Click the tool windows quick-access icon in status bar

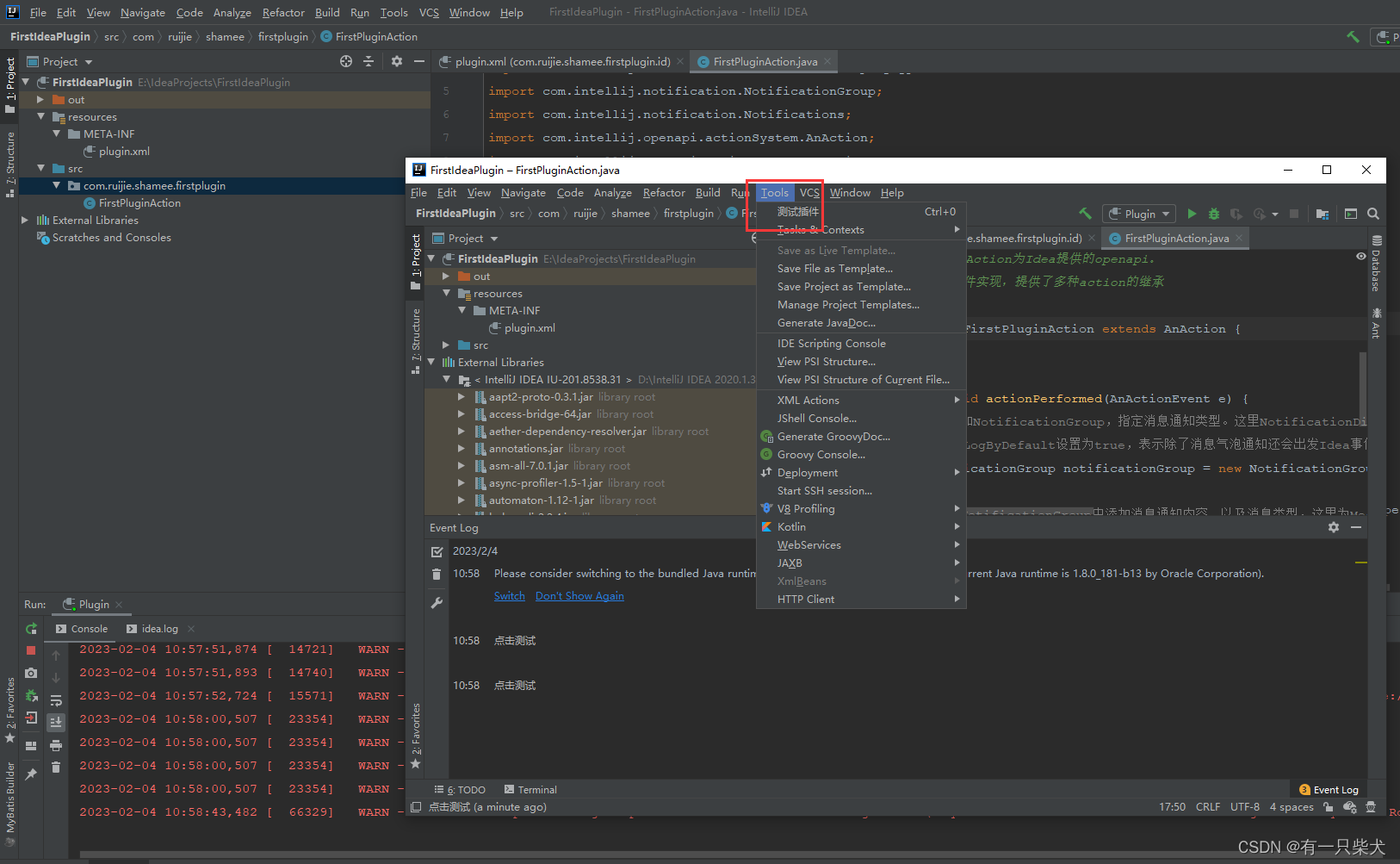coord(416,807)
